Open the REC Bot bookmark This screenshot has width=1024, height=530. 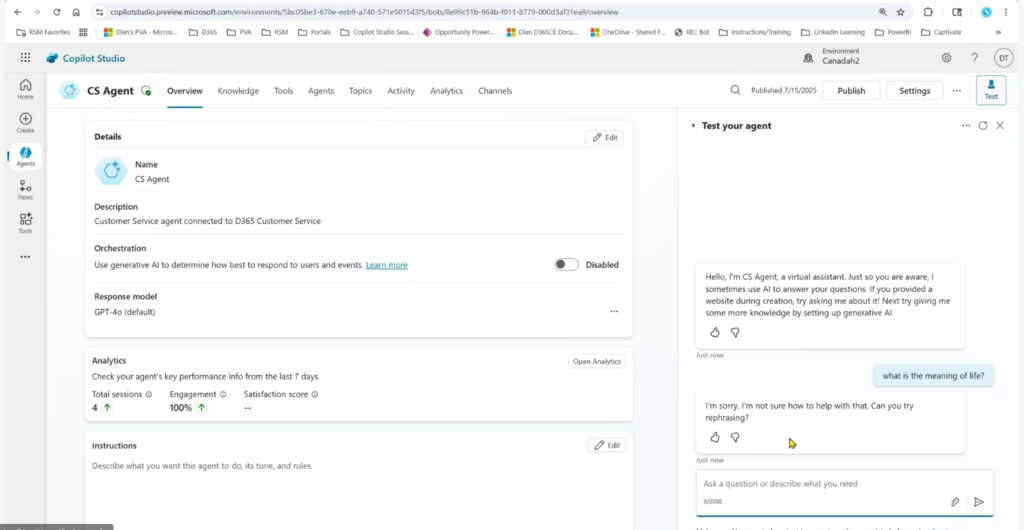pyautogui.click(x=692, y=32)
